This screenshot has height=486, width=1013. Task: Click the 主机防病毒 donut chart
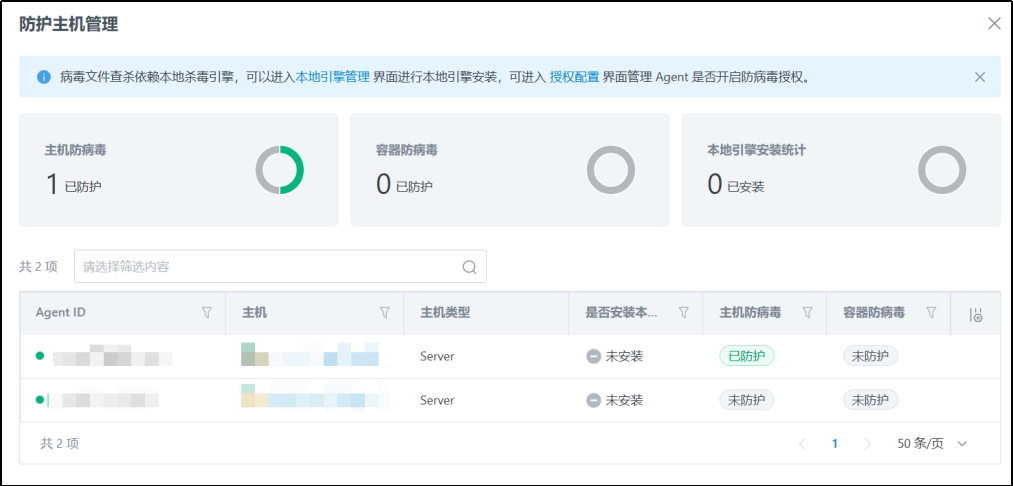(279, 170)
